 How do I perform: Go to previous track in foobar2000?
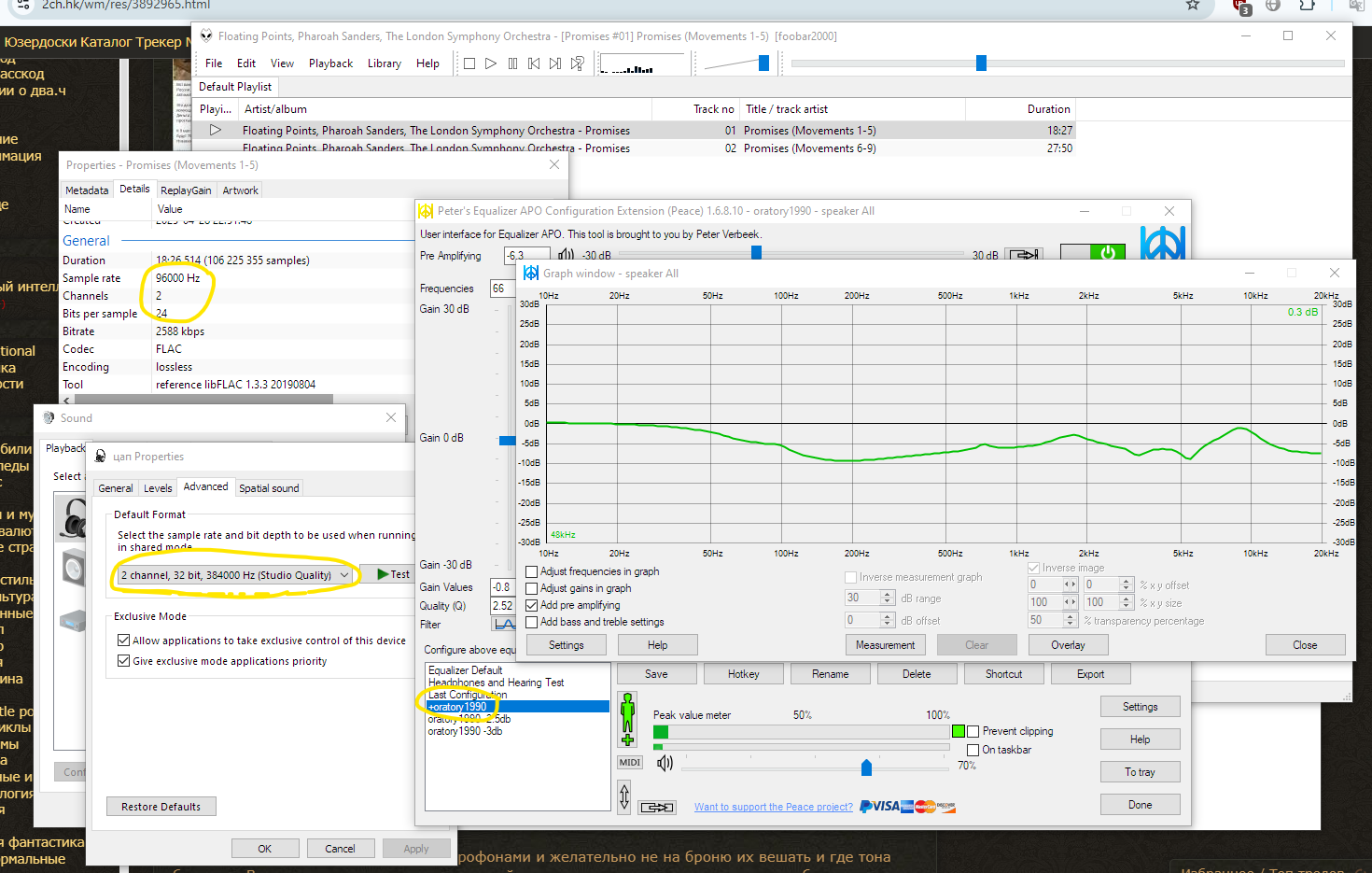534,63
